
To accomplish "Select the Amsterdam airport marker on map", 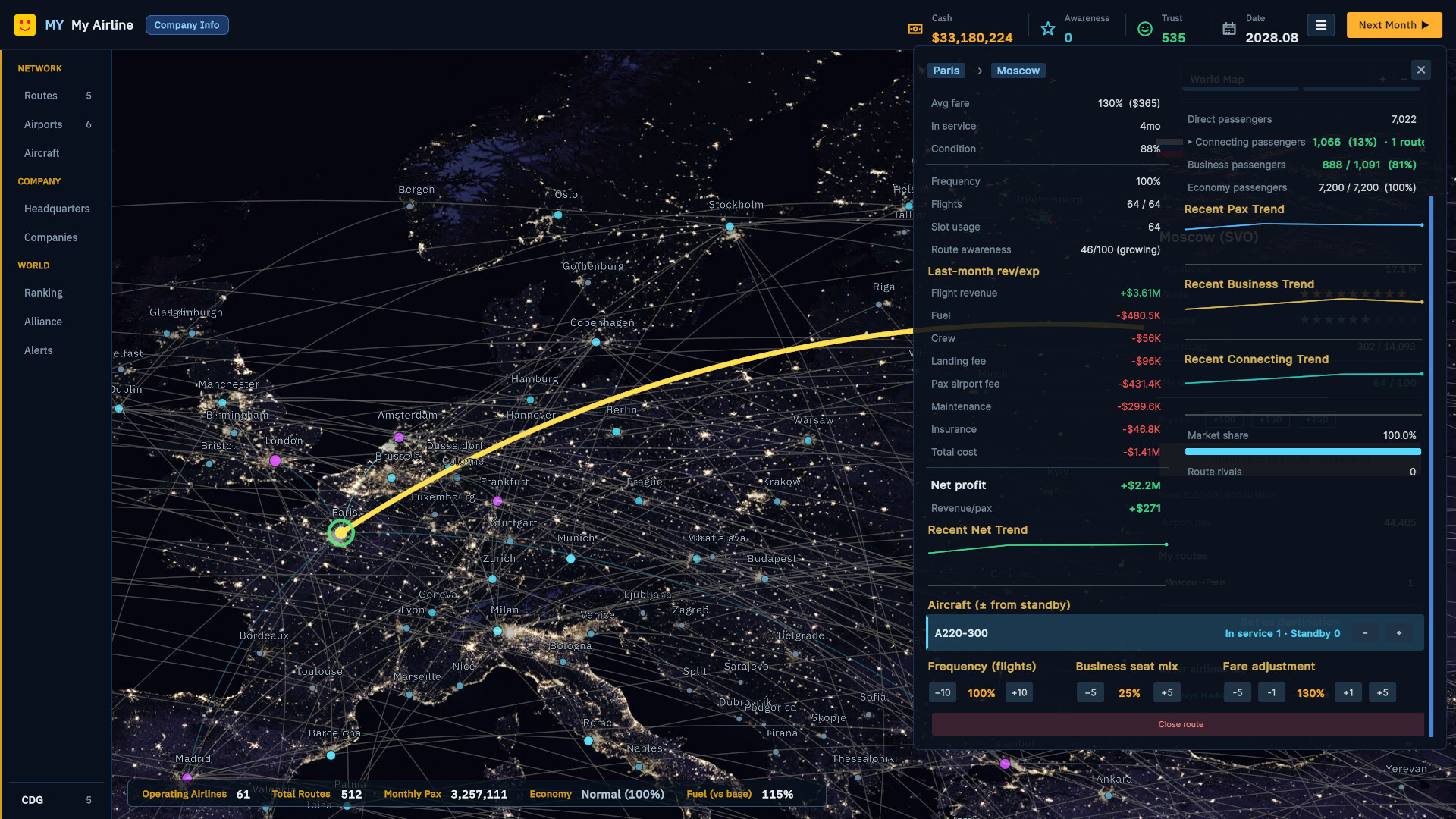I will 399,438.
